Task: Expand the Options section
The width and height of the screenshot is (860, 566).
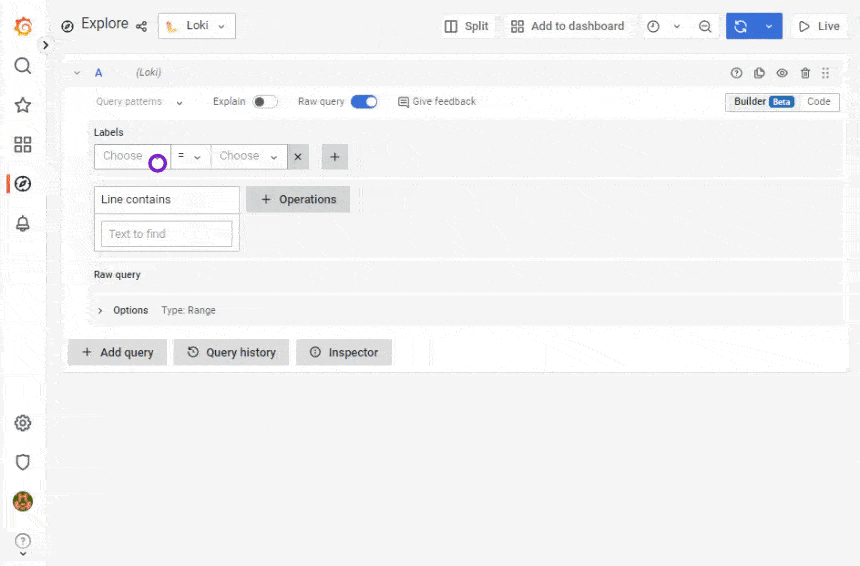Action: coord(100,310)
